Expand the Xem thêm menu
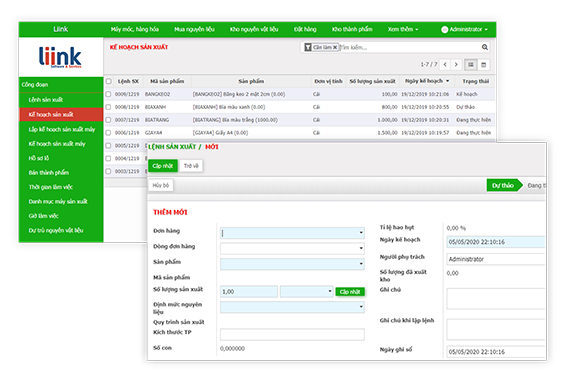570x382 pixels. 403,29
